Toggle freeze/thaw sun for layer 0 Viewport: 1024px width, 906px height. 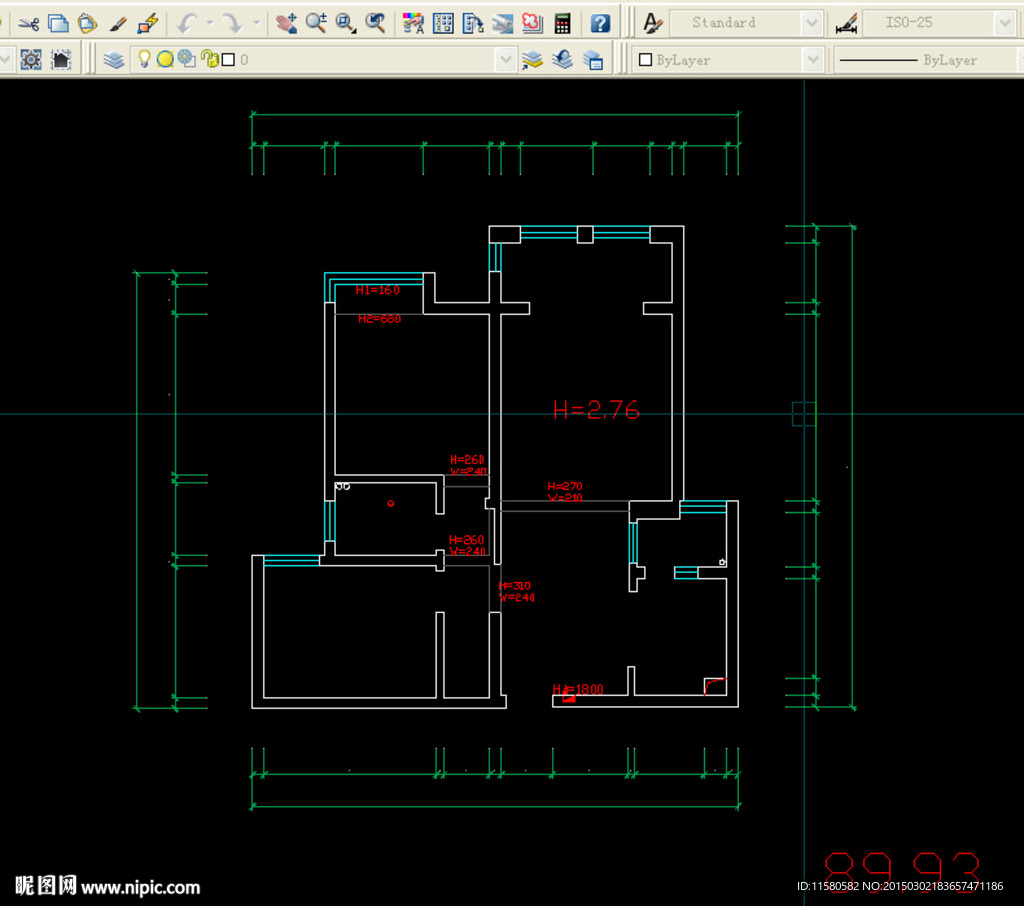[x=165, y=60]
